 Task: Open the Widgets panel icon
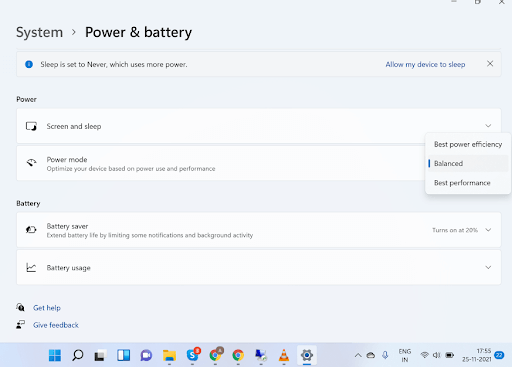123,355
